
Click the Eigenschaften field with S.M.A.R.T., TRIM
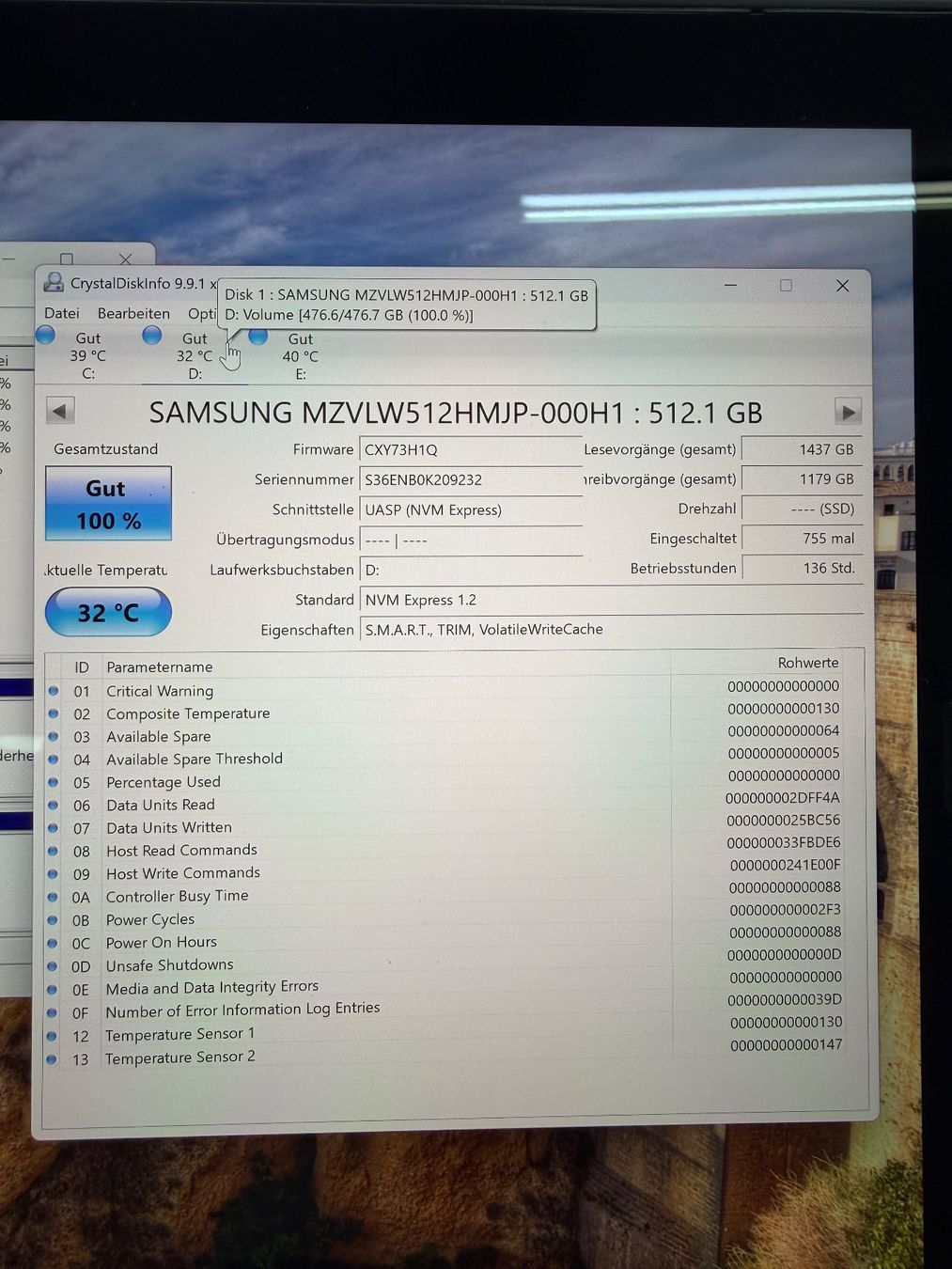pos(612,630)
